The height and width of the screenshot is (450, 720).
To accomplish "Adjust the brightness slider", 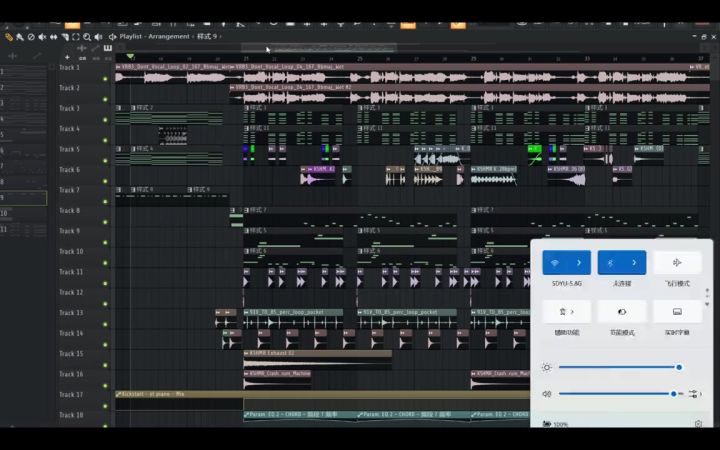I will click(619, 367).
